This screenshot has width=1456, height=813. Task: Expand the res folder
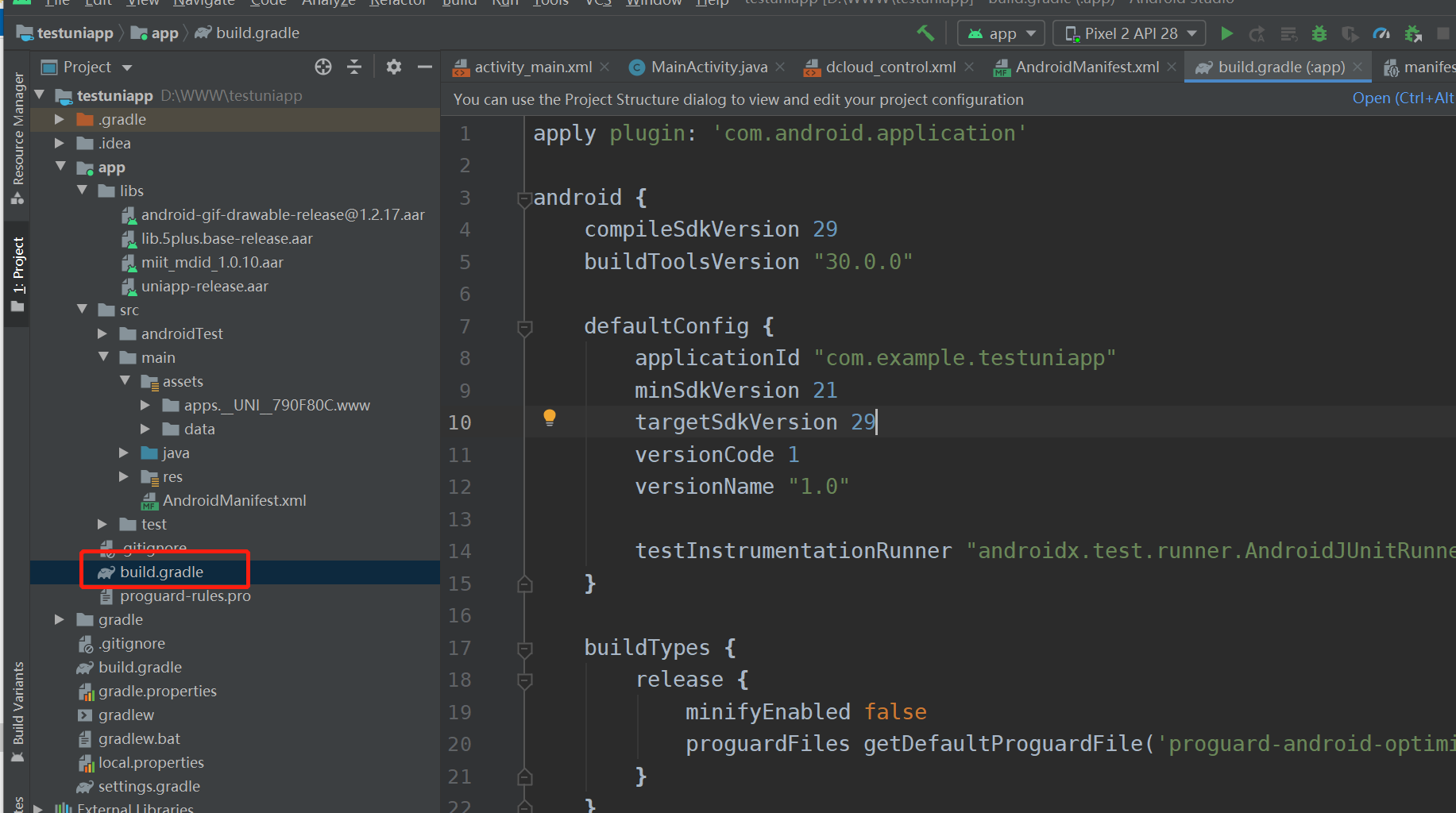[124, 476]
